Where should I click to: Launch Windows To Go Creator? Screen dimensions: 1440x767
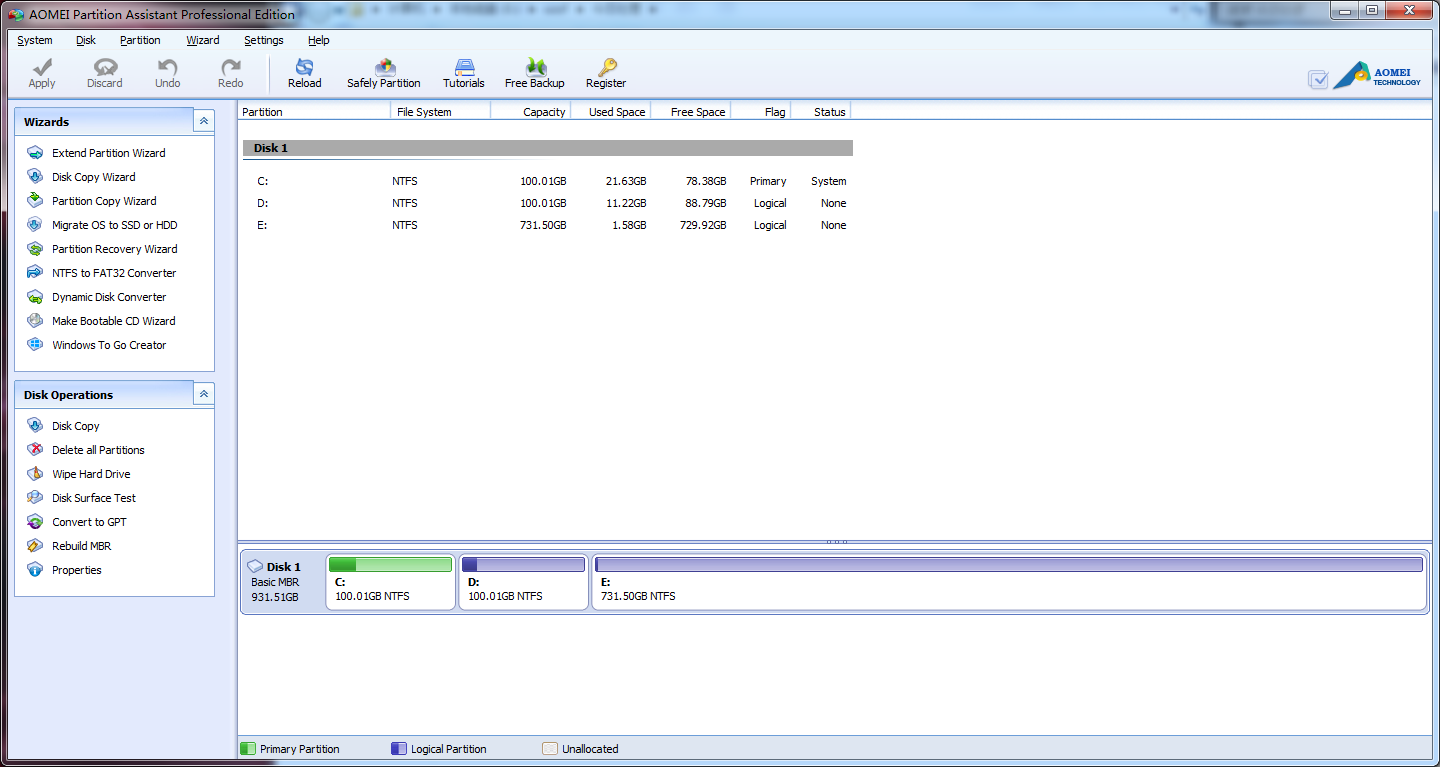click(x=109, y=345)
